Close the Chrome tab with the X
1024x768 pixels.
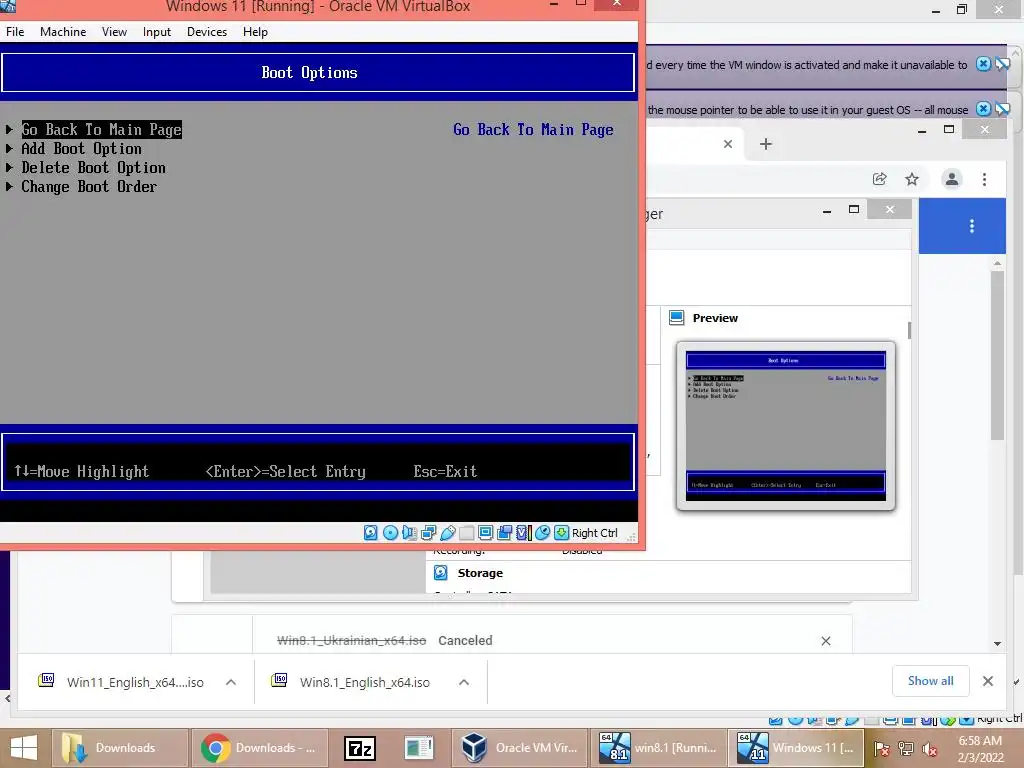pyautogui.click(x=728, y=144)
